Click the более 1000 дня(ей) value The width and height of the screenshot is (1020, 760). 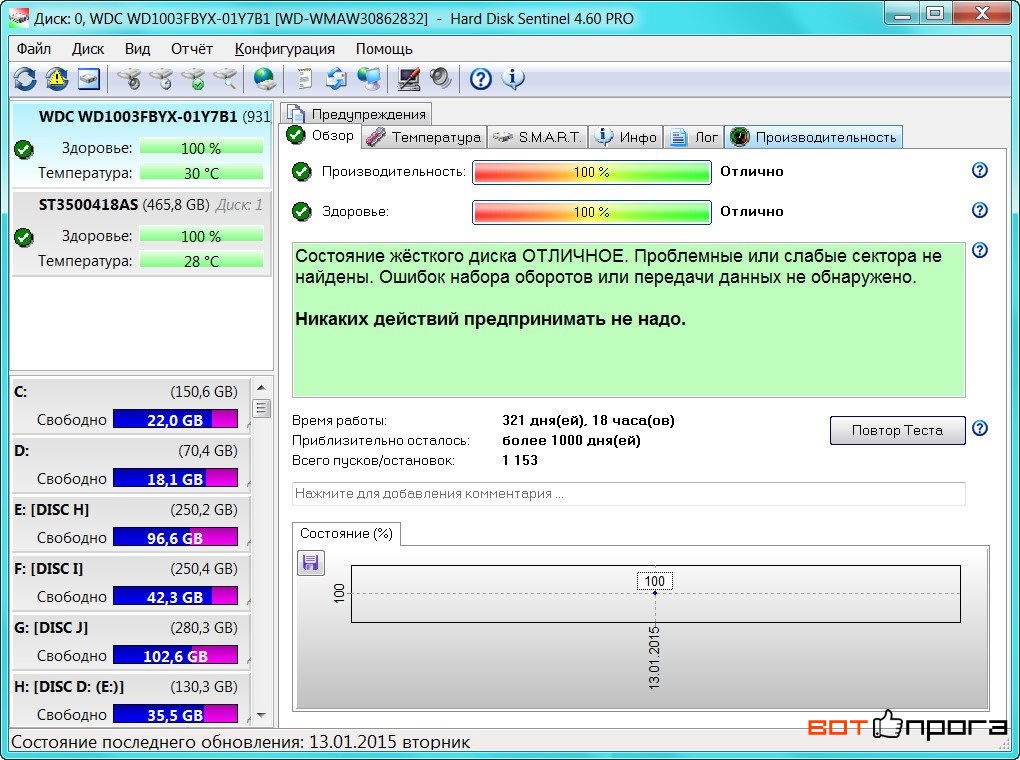click(x=571, y=441)
